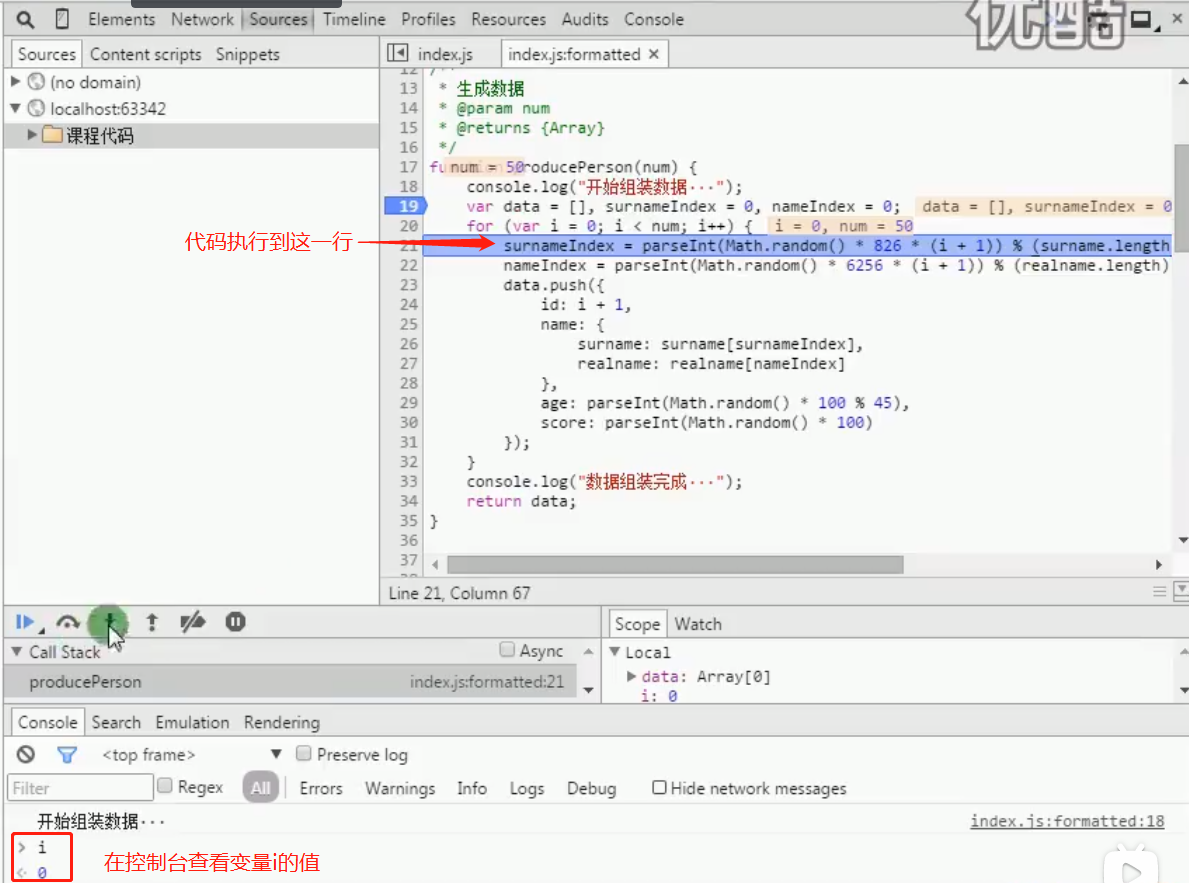Image resolution: width=1189 pixels, height=883 pixels.
Task: Select the producePerson call stack frame
Action: coord(290,682)
